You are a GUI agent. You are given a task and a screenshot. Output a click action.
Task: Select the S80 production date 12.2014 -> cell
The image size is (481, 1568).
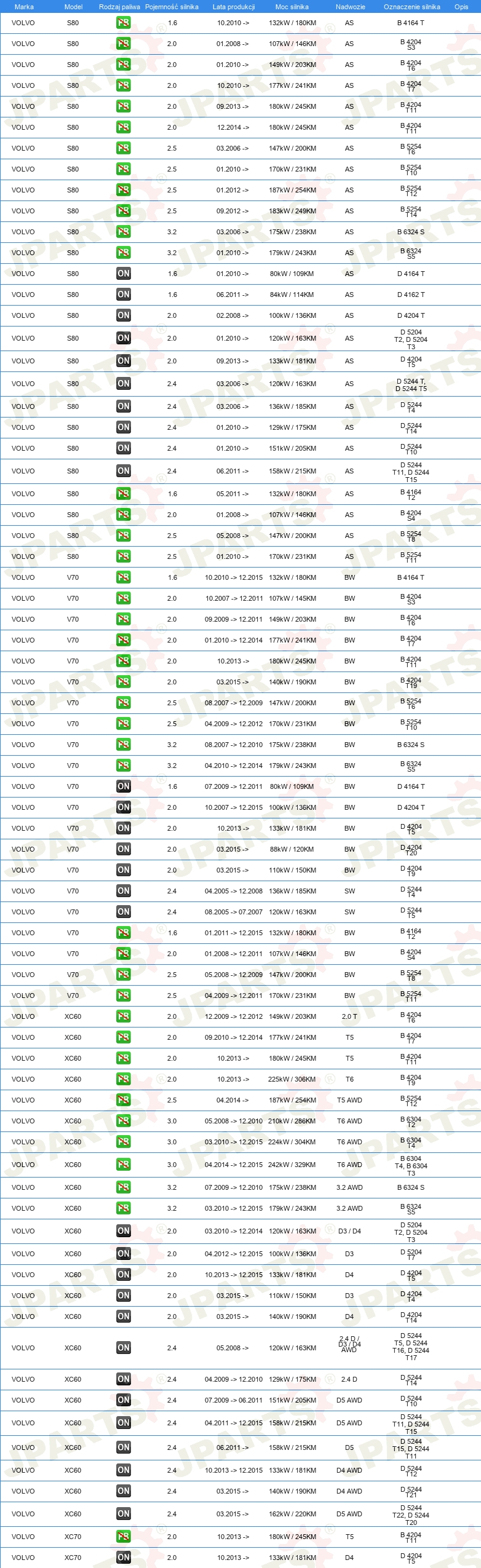tap(233, 127)
